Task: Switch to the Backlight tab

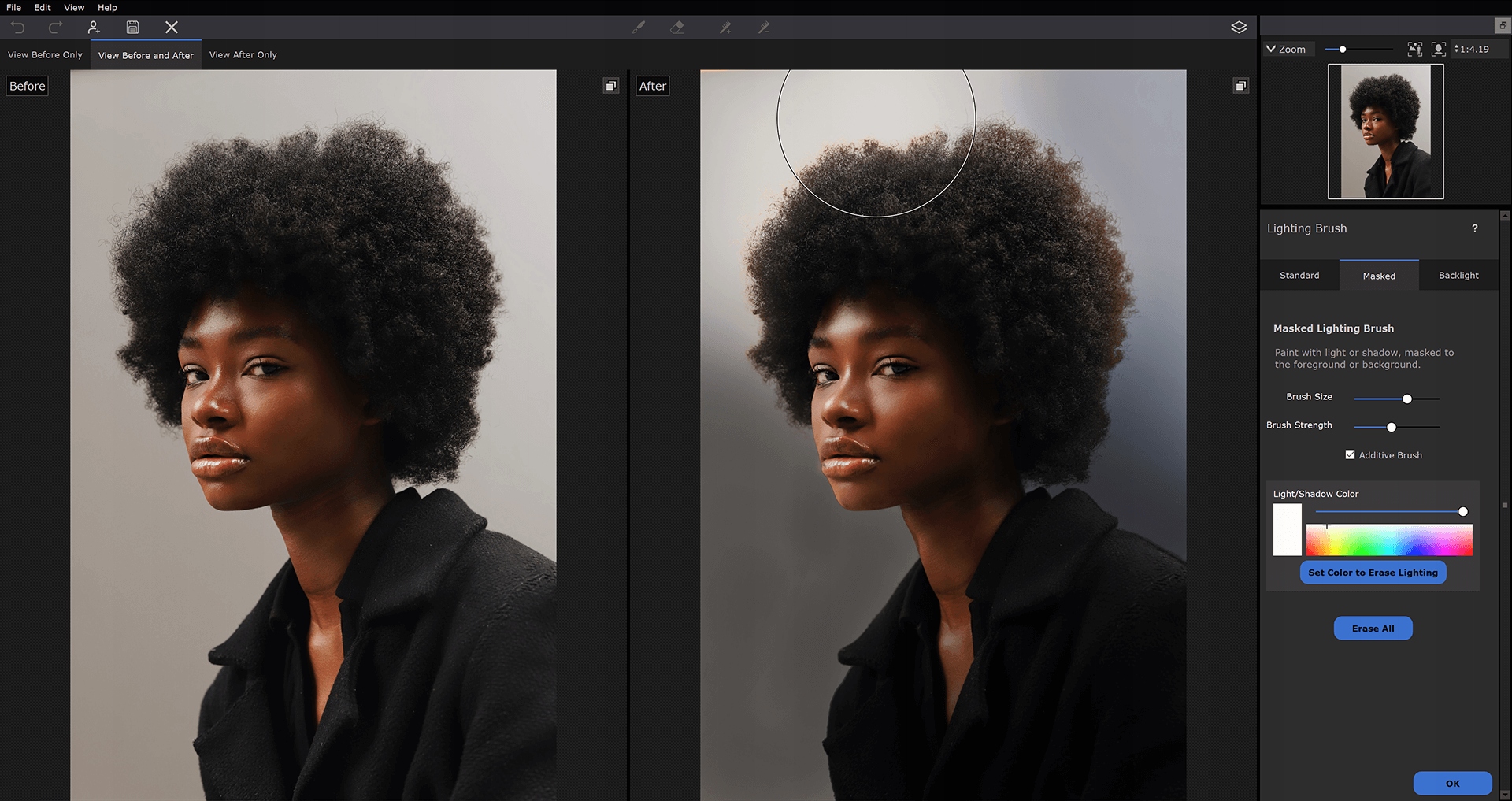Action: tap(1458, 276)
